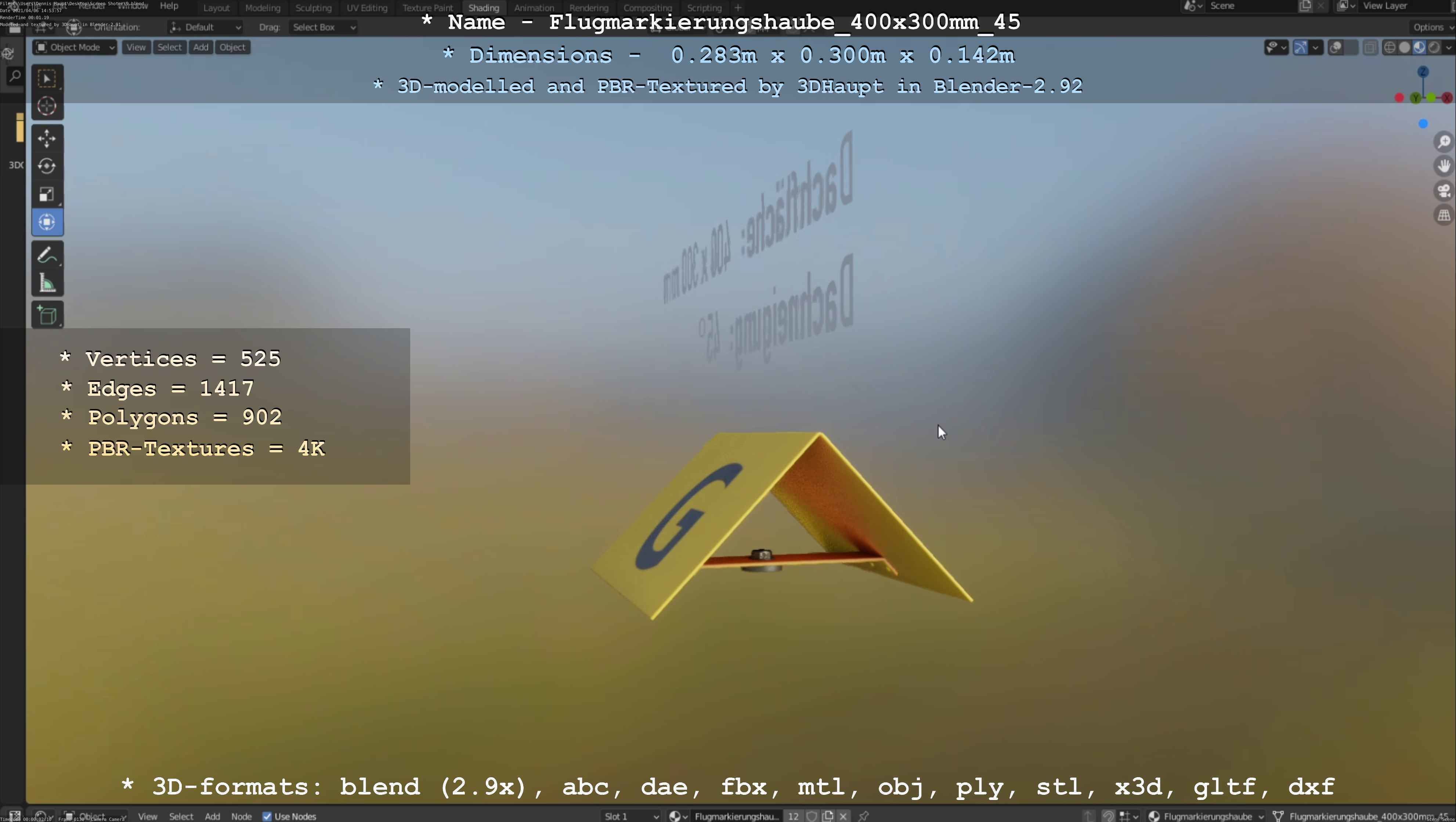Open the scene browse dropdown icon
The width and height of the screenshot is (1456, 822).
coord(1193,6)
